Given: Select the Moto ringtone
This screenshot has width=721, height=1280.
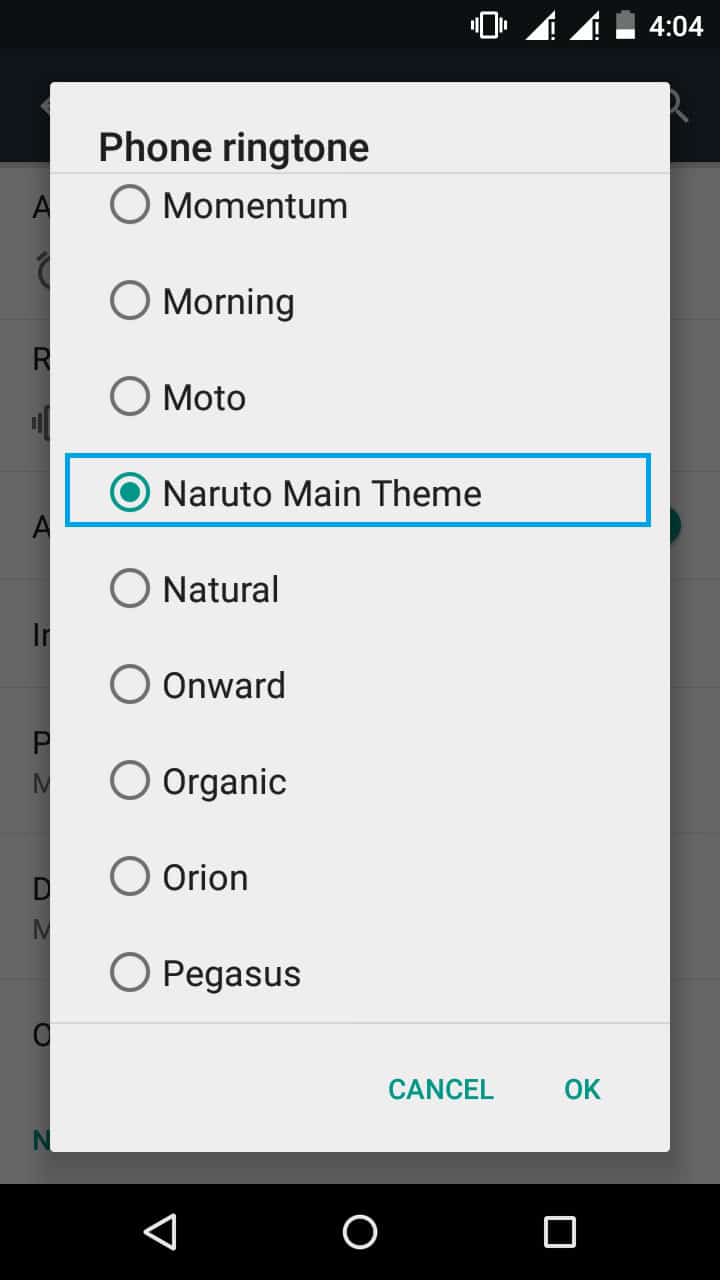Looking at the screenshot, I should pyautogui.click(x=359, y=397).
